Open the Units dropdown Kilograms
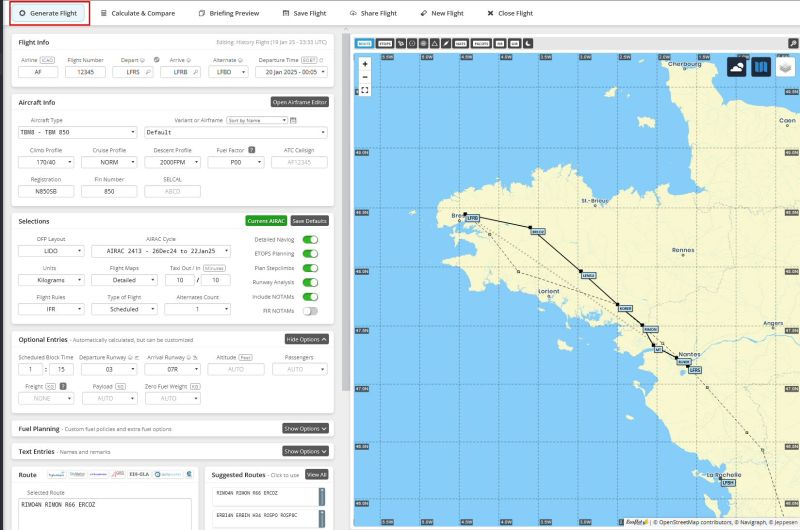800x530 pixels. click(x=51, y=280)
